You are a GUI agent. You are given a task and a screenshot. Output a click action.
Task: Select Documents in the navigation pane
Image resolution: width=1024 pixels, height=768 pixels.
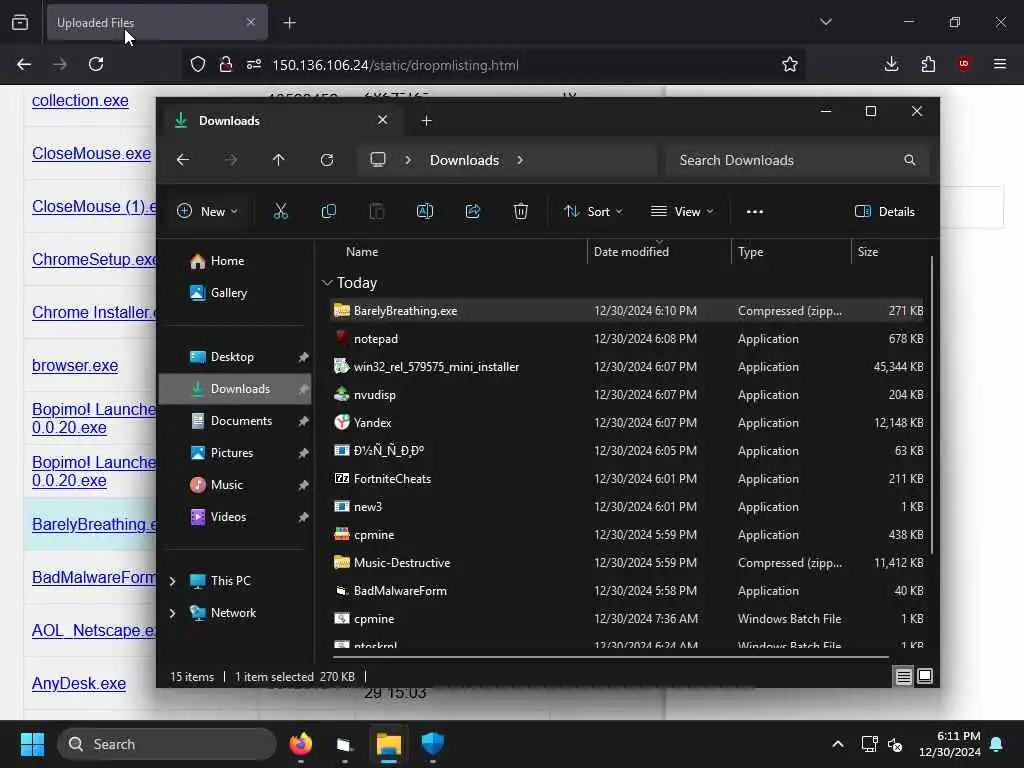pos(235,421)
